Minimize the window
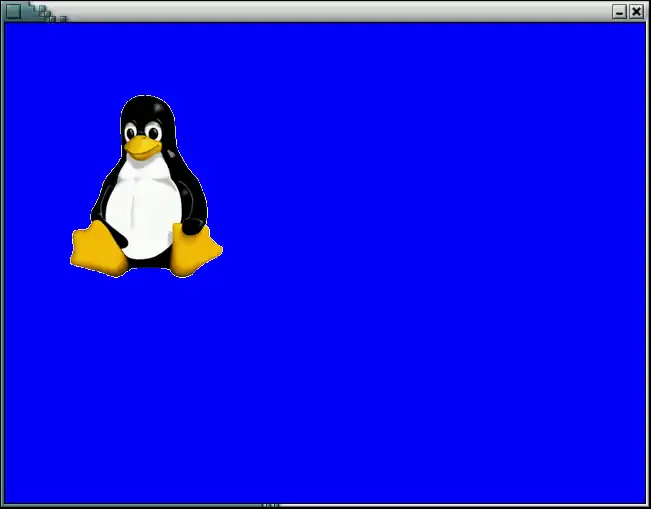651x509 pixels. click(x=619, y=12)
